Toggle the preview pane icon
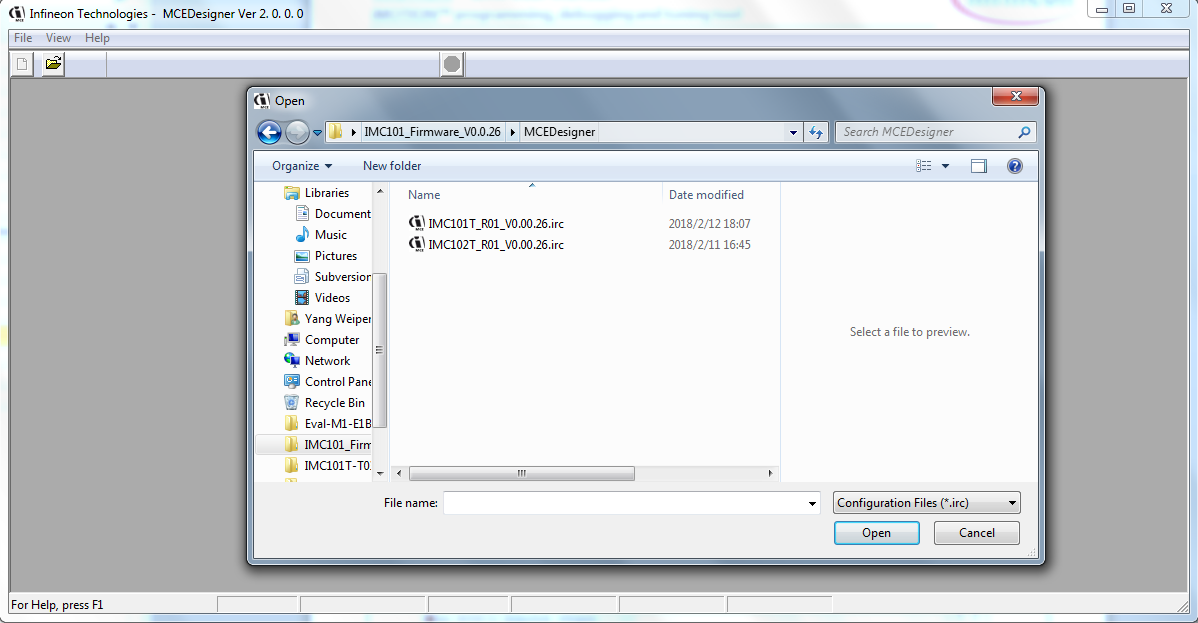 [x=978, y=166]
